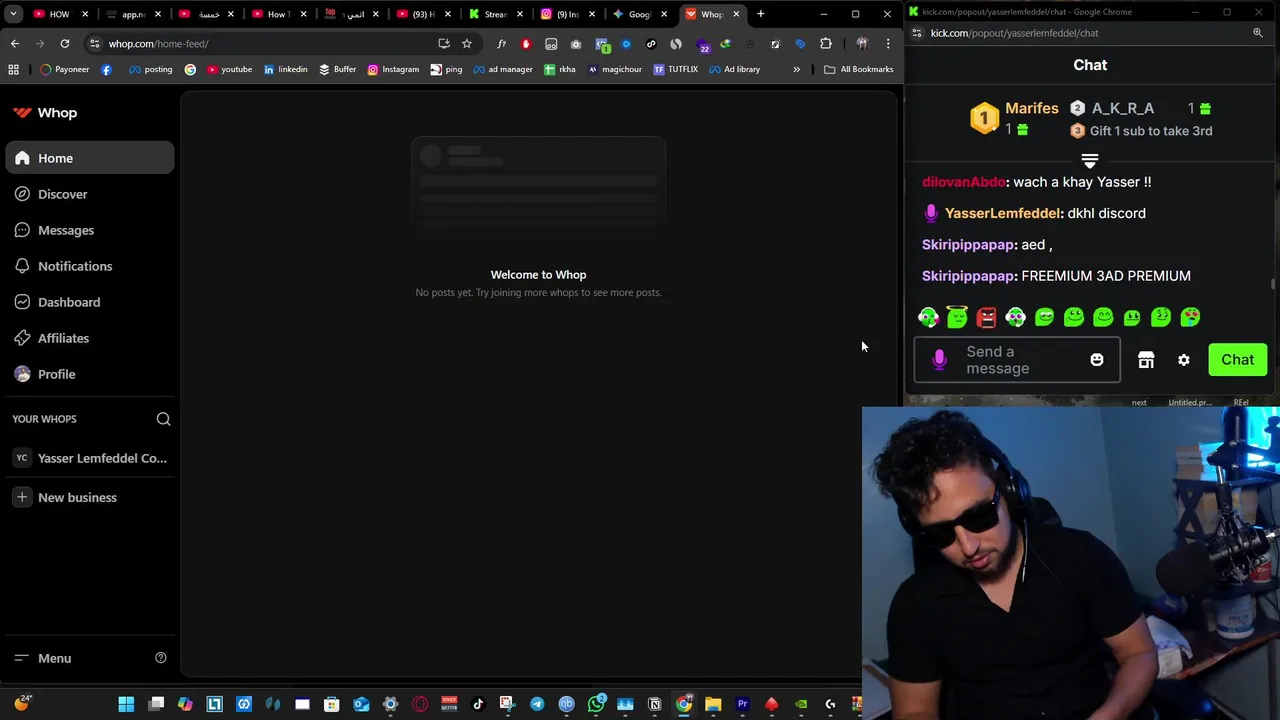1280x720 pixels.
Task: Collapse the gift leaderboard arrow in chat
Action: point(1090,160)
